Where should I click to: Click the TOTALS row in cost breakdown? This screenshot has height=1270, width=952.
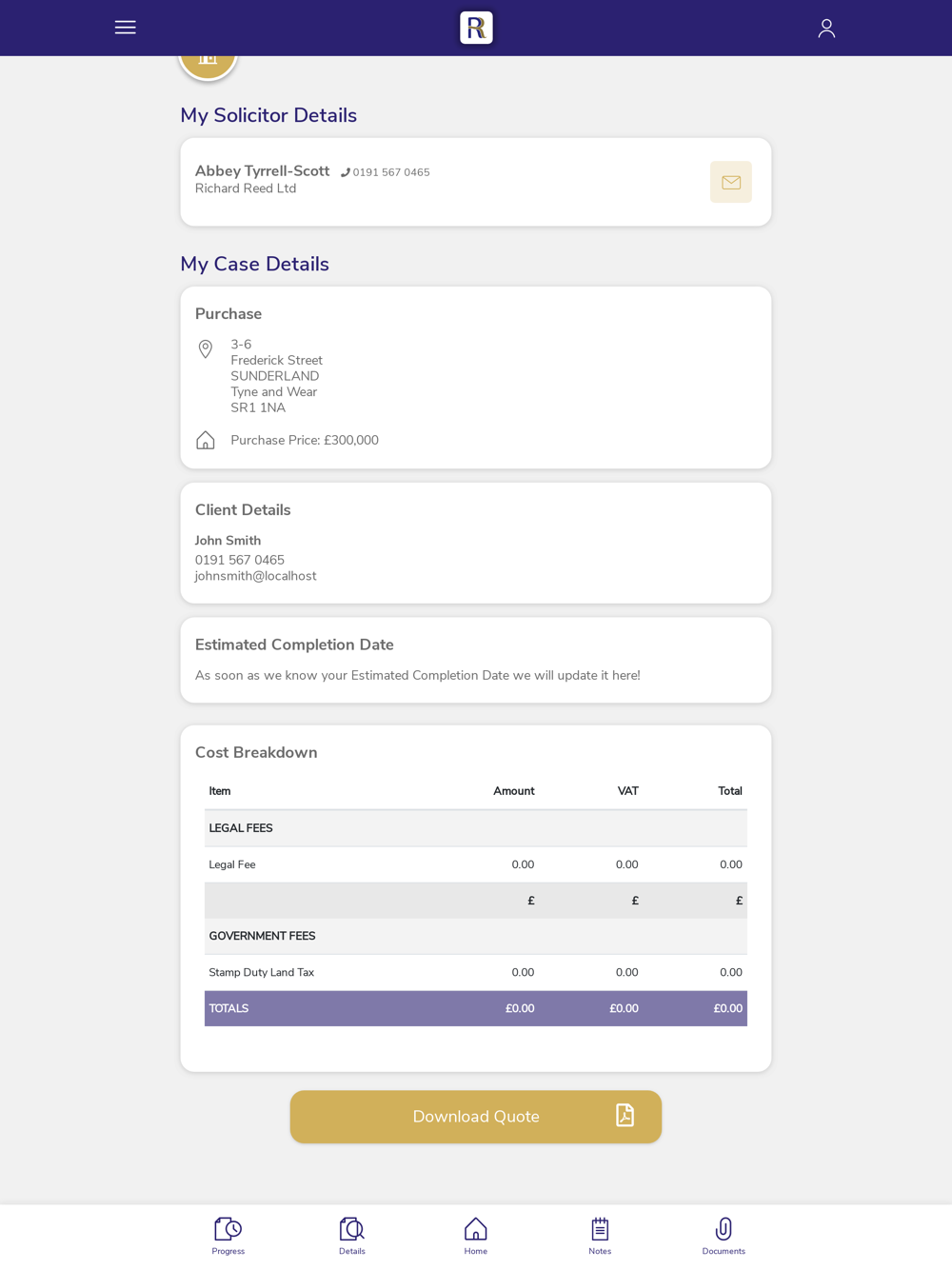pyautogui.click(x=476, y=1008)
